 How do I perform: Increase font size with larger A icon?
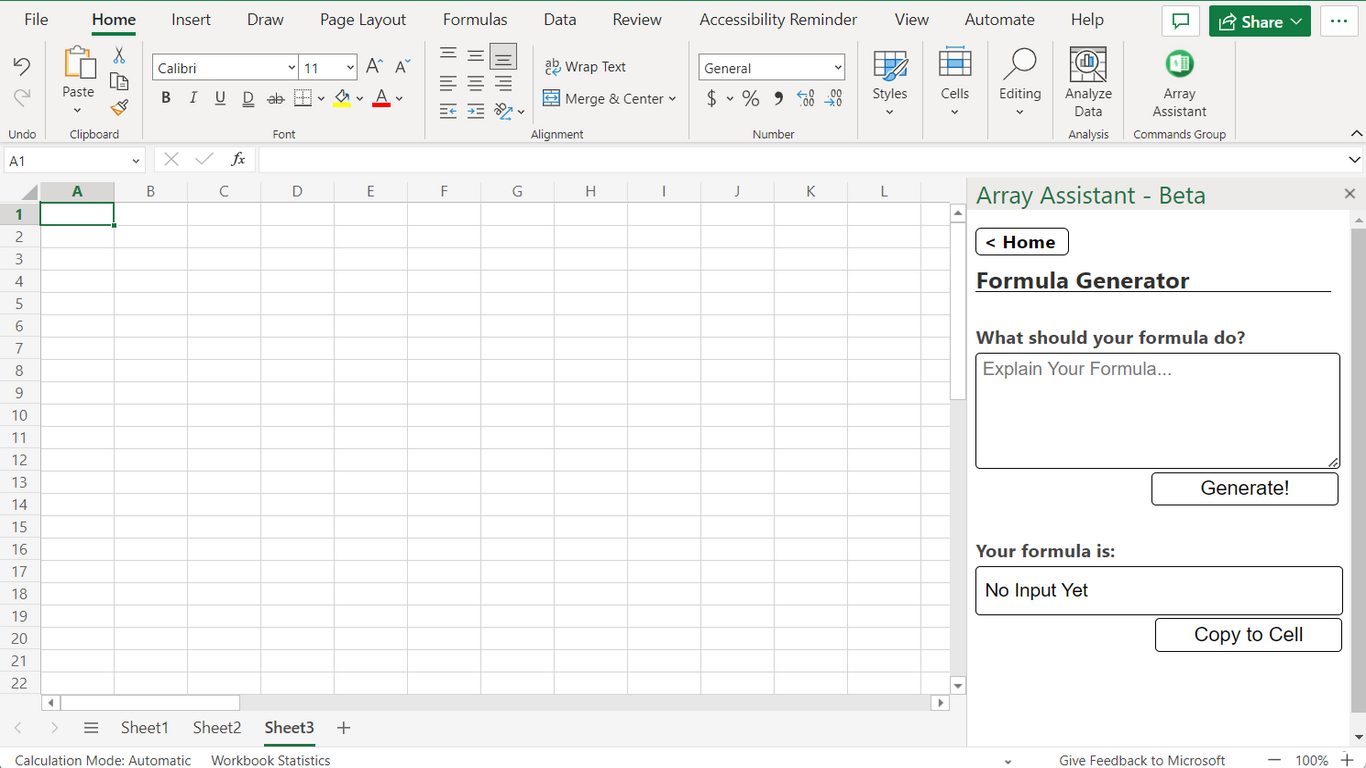[374, 67]
